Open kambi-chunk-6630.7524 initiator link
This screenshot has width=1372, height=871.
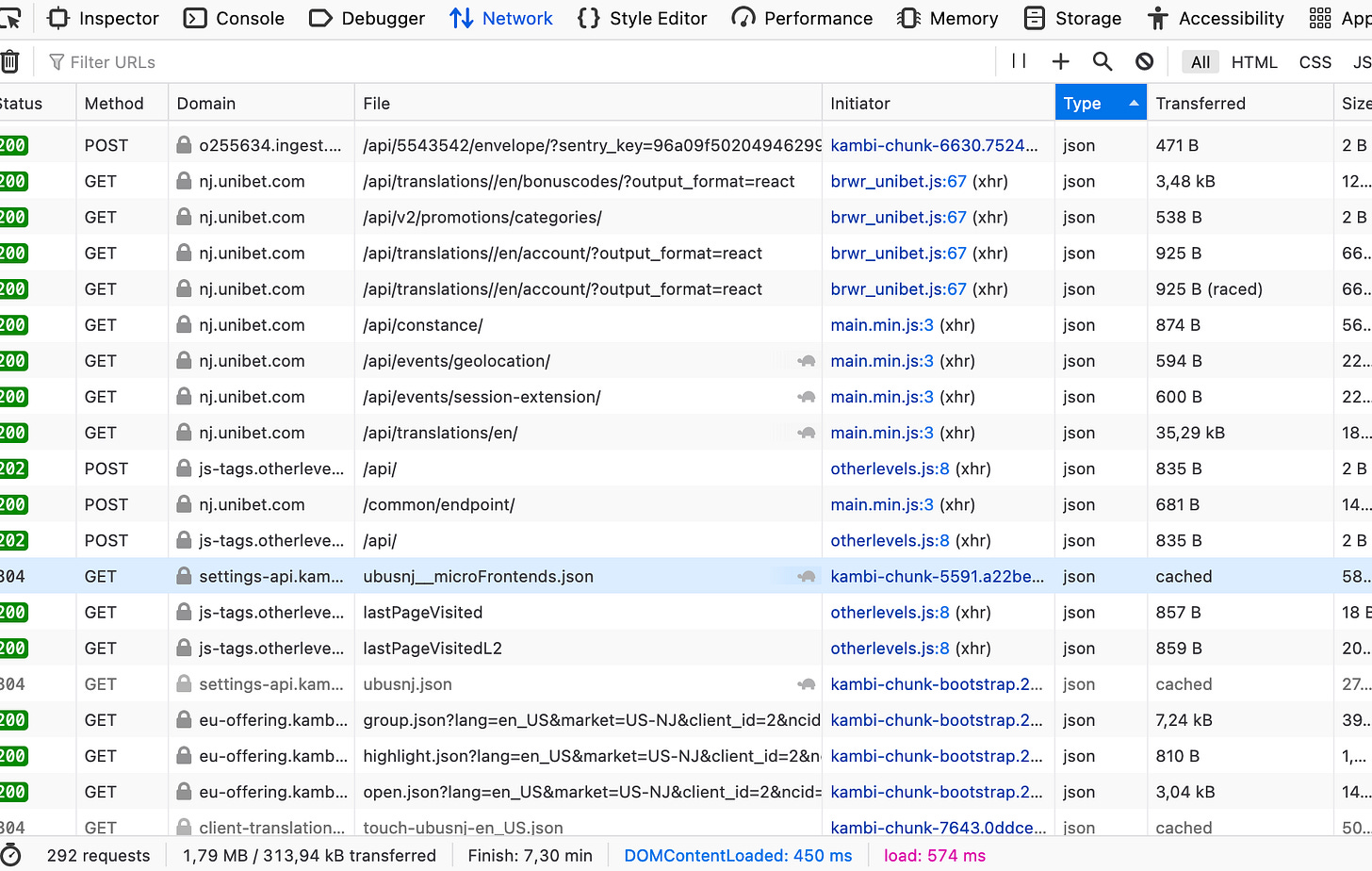pyautogui.click(x=934, y=145)
